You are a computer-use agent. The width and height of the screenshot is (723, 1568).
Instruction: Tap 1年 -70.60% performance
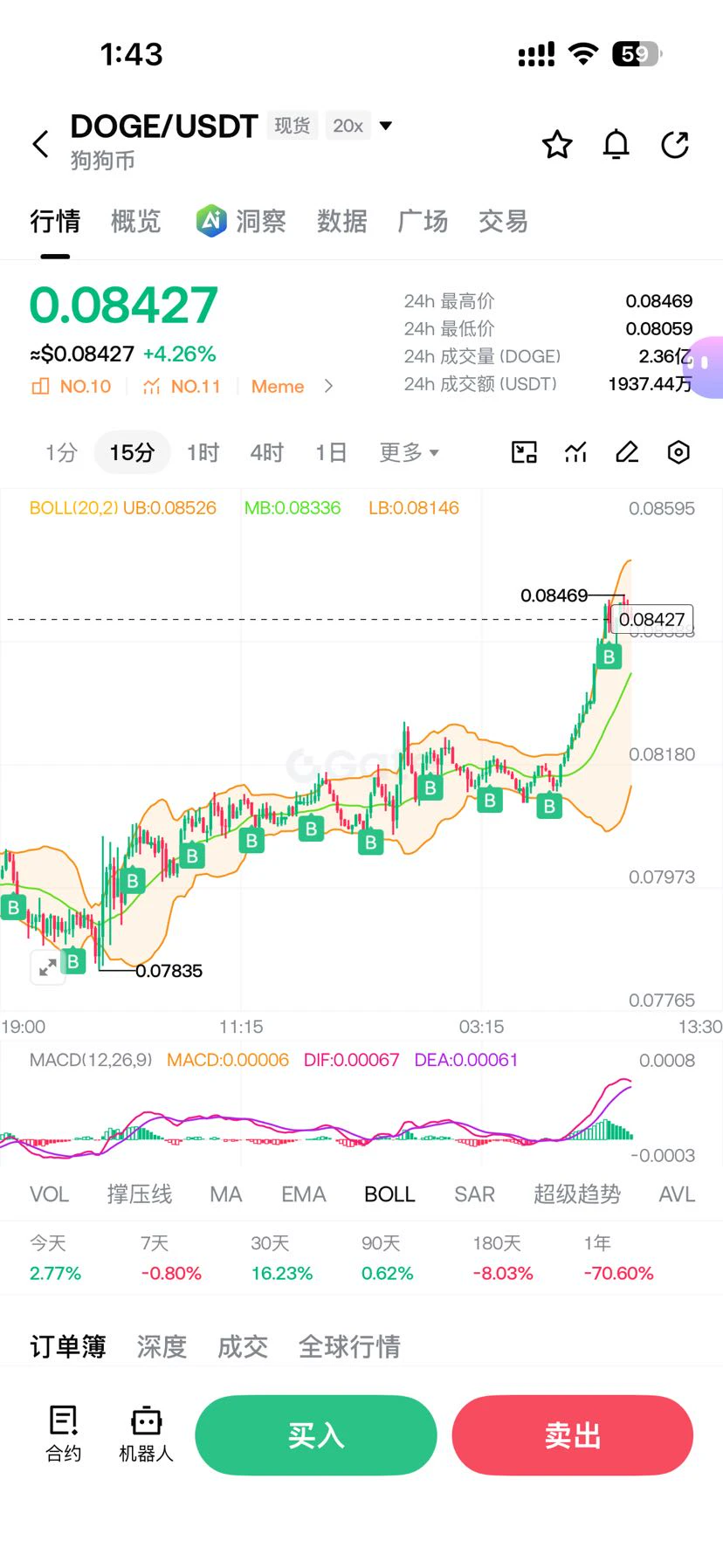point(618,1258)
